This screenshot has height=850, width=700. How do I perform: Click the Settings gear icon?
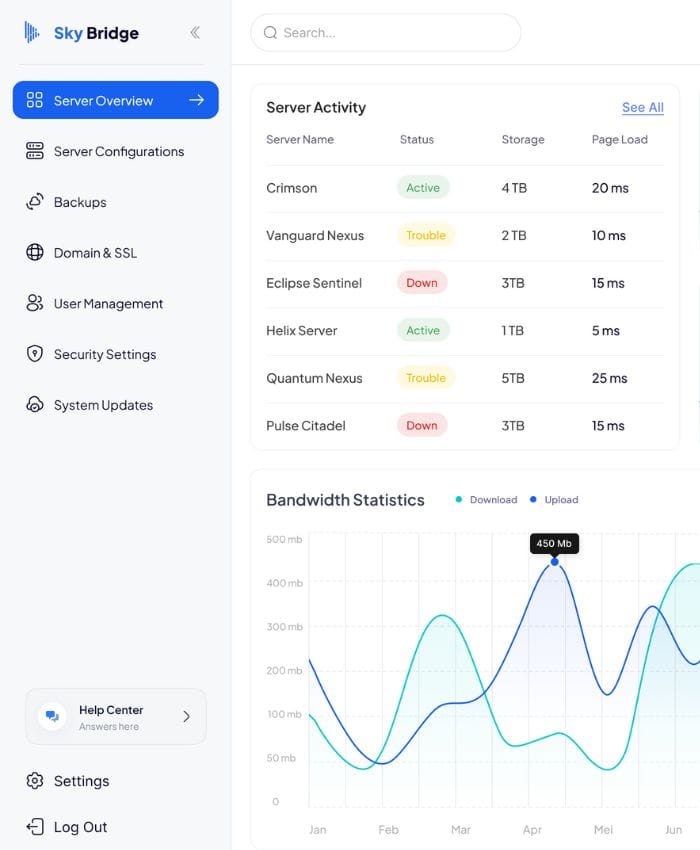pos(35,781)
